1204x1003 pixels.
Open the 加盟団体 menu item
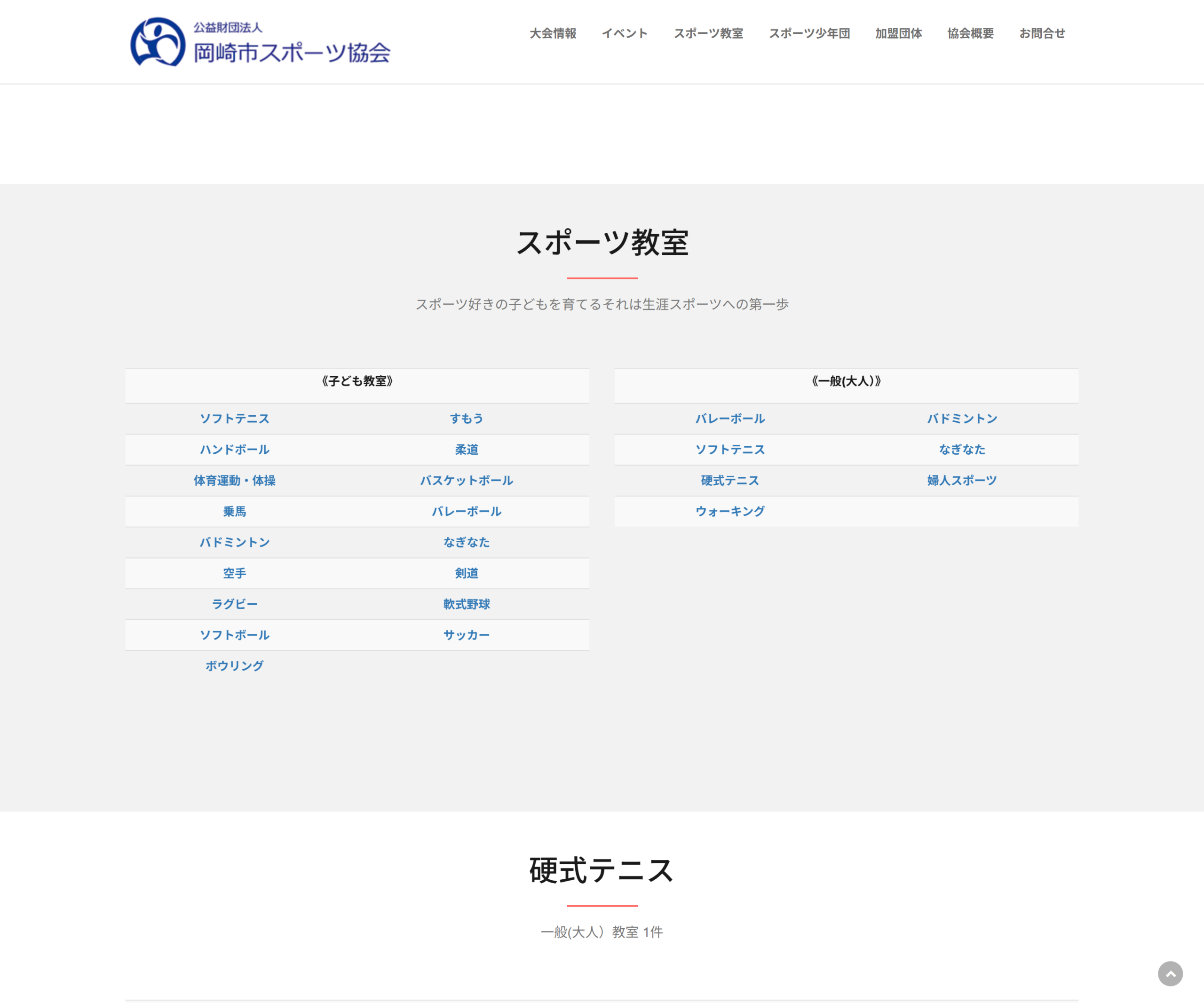898,33
